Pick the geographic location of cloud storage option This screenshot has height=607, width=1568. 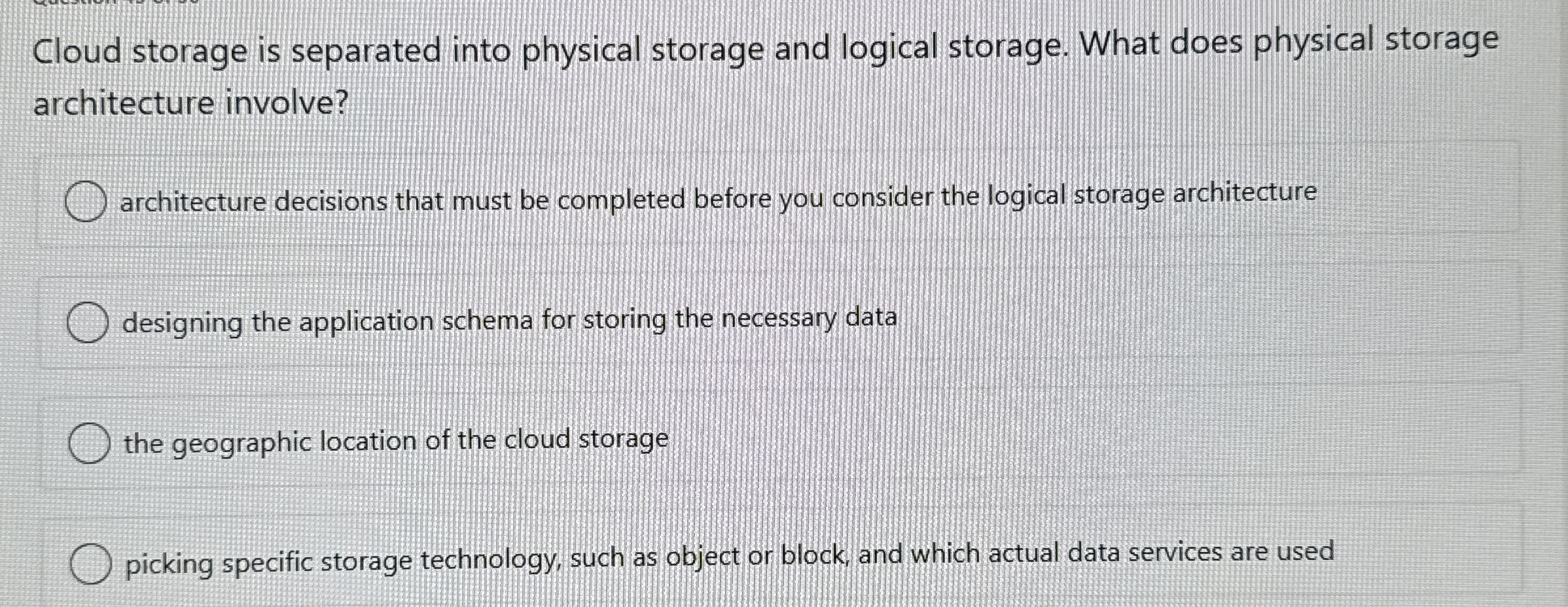(x=393, y=442)
